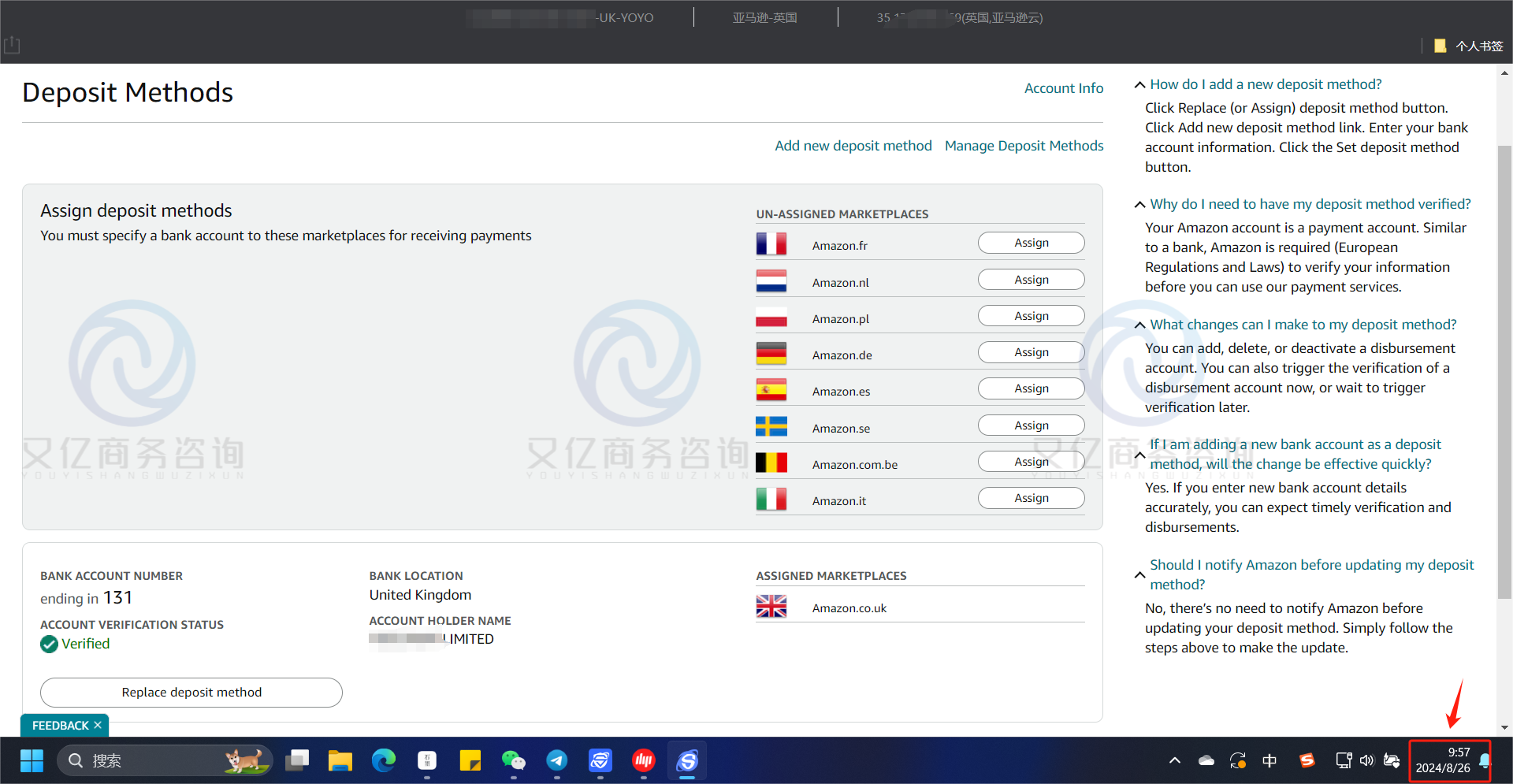Image resolution: width=1513 pixels, height=784 pixels.
Task: Click the Sogou input tray icon
Action: 1307,760
